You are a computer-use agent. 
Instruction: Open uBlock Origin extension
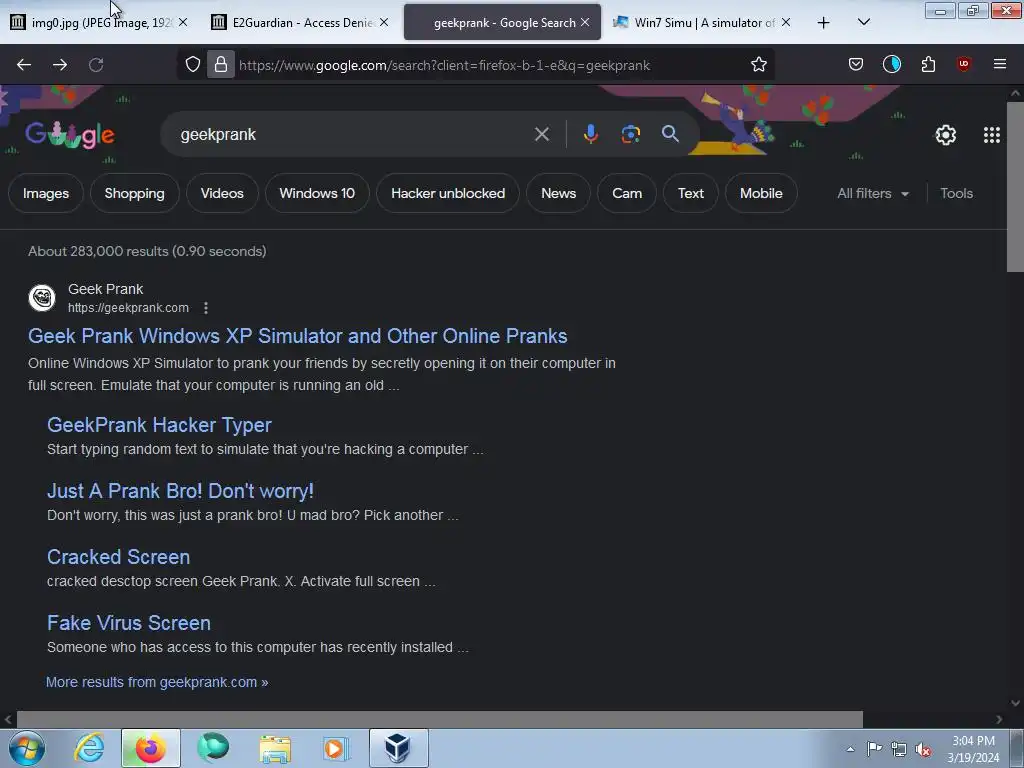[x=963, y=64]
